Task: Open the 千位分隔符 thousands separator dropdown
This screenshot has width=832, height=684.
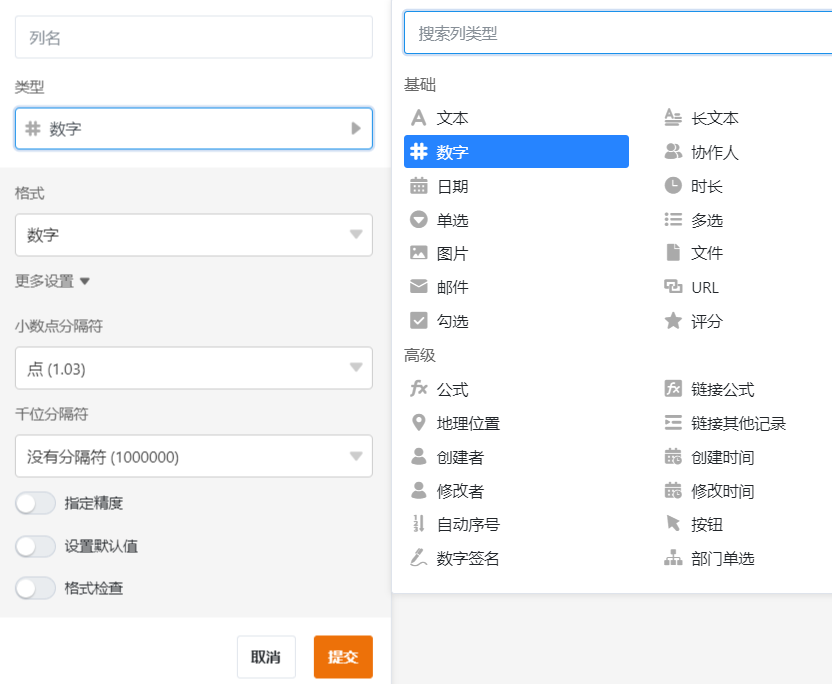Action: (194, 457)
